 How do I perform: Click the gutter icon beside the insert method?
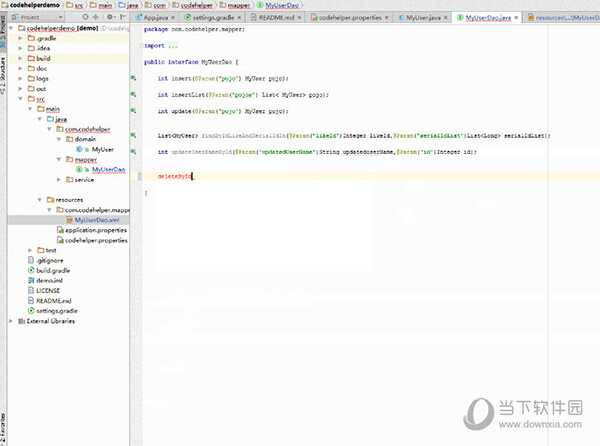pos(133,77)
